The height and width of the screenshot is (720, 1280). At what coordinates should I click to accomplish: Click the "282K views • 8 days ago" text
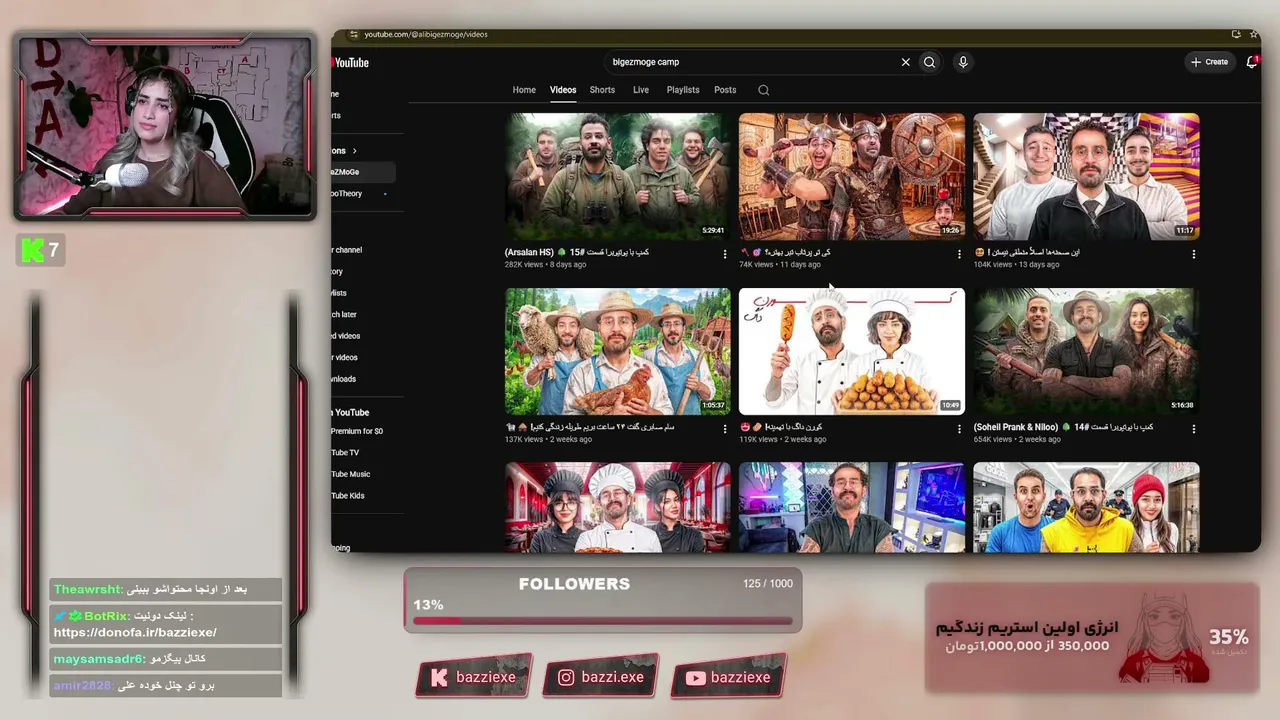pyautogui.click(x=546, y=265)
